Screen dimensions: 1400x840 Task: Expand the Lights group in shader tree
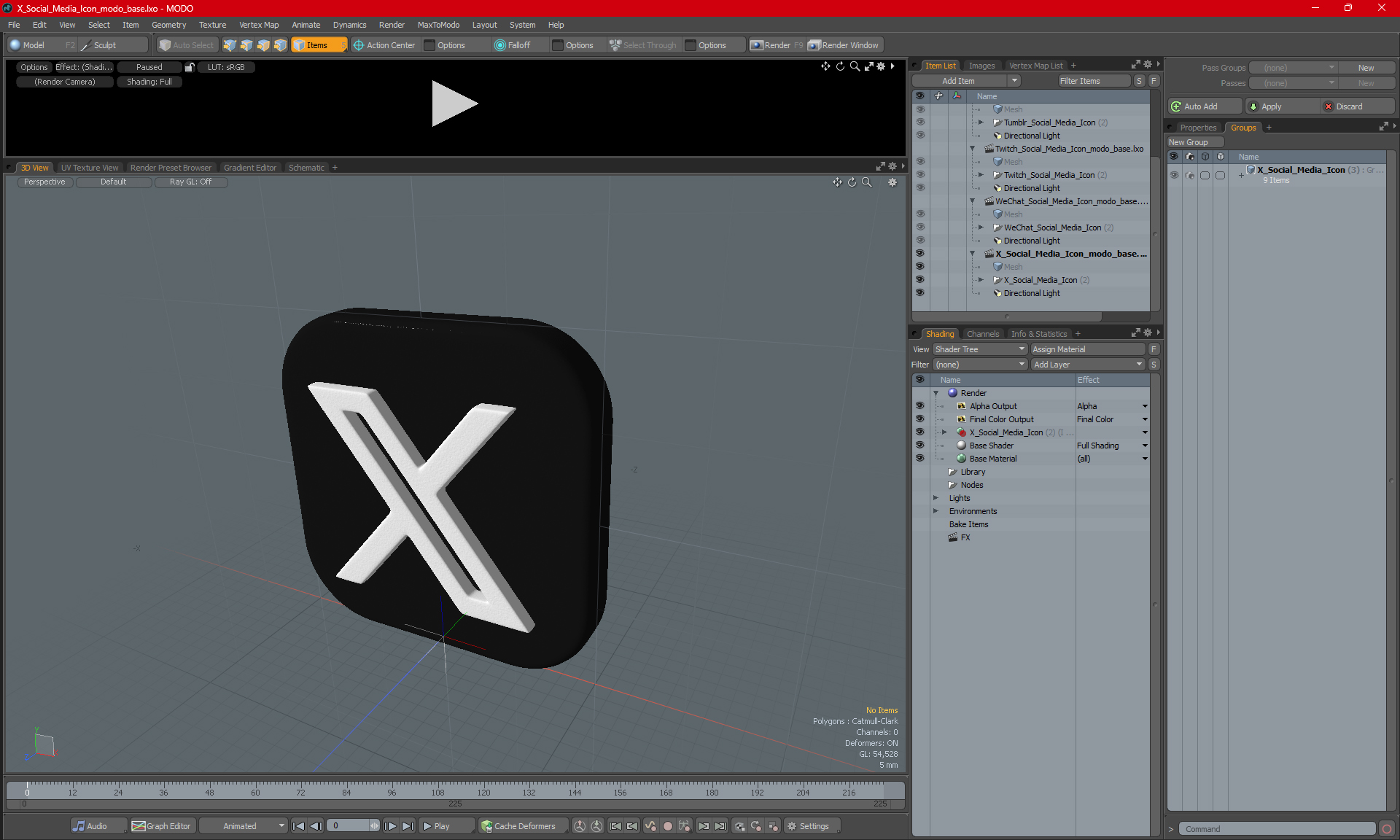(x=936, y=498)
